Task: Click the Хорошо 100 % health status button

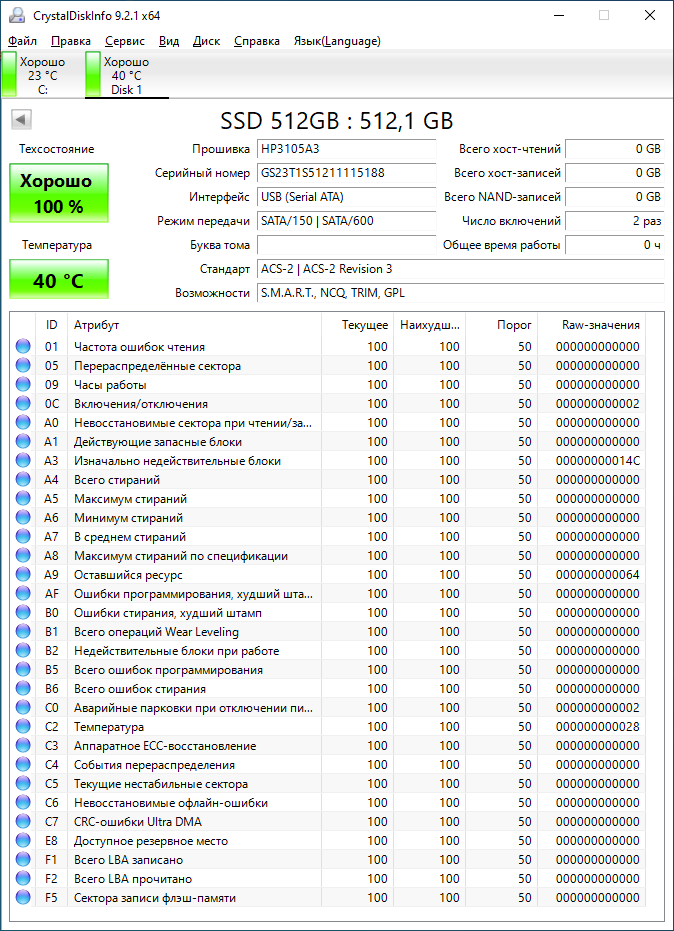Action: (59, 193)
